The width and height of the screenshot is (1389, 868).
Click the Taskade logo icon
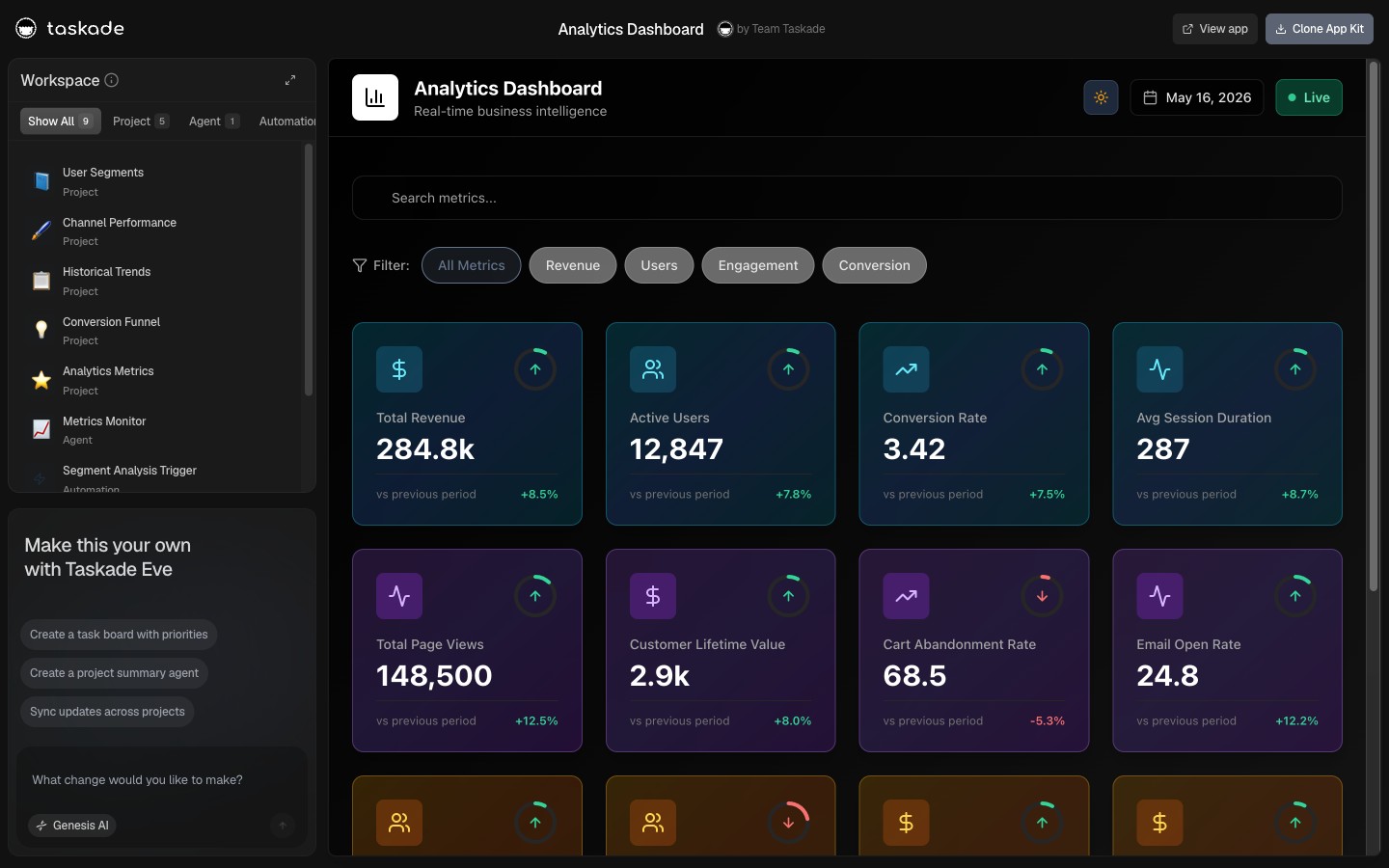(x=26, y=28)
